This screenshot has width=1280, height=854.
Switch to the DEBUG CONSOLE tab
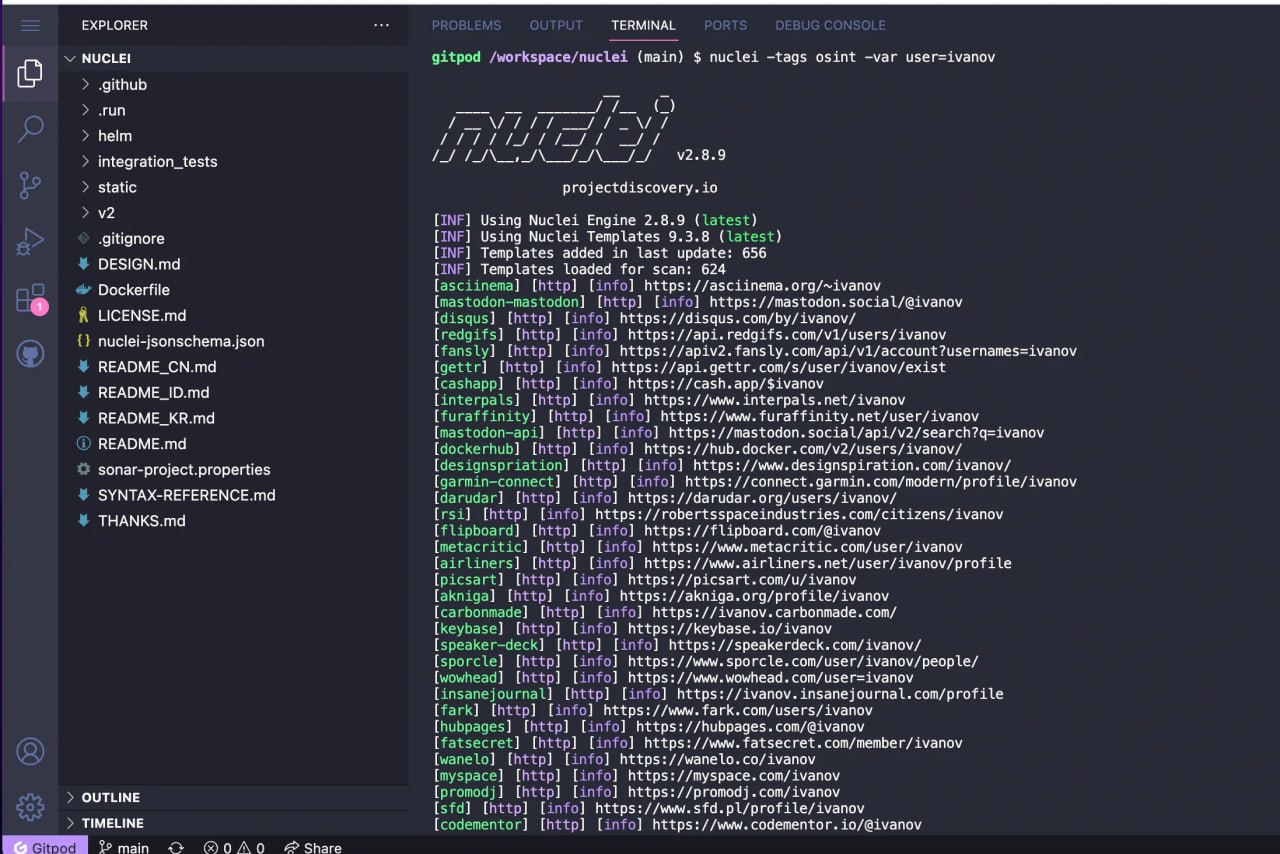pos(830,25)
